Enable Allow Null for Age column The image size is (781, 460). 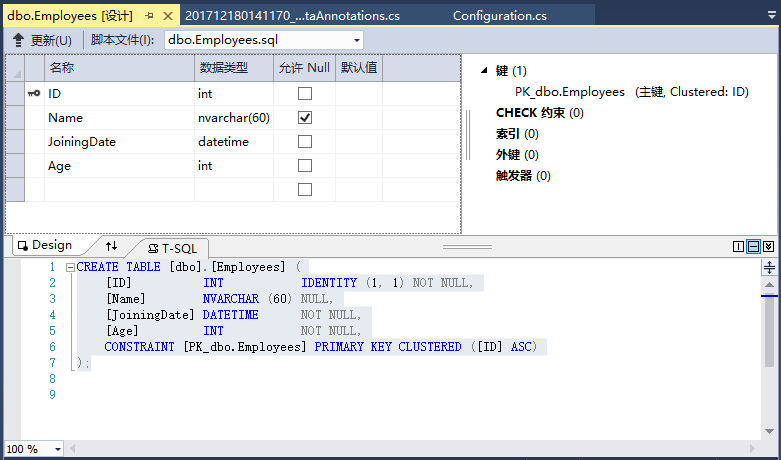point(305,165)
